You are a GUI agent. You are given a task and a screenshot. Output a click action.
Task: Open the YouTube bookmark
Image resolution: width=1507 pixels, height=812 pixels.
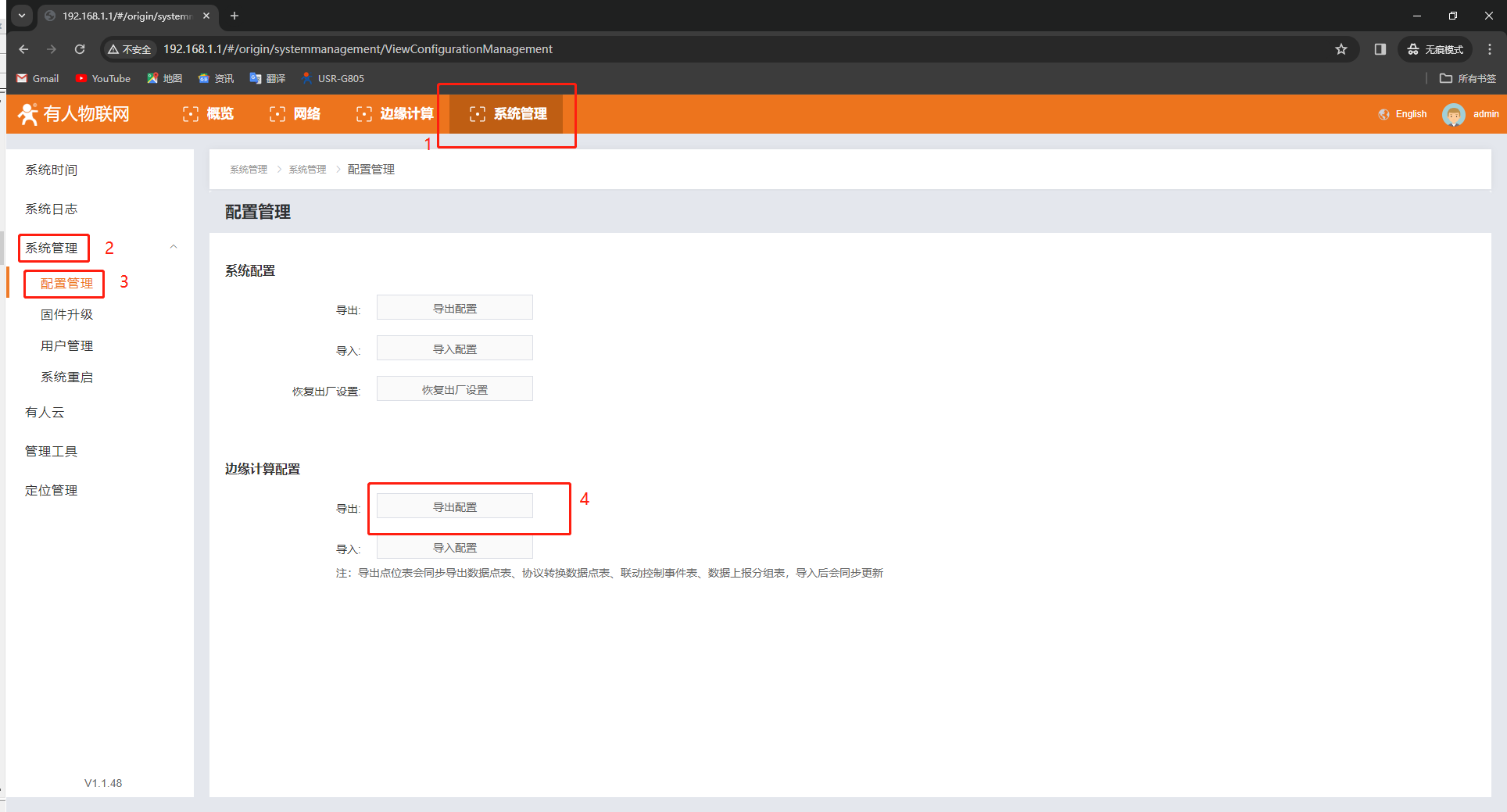coord(103,78)
